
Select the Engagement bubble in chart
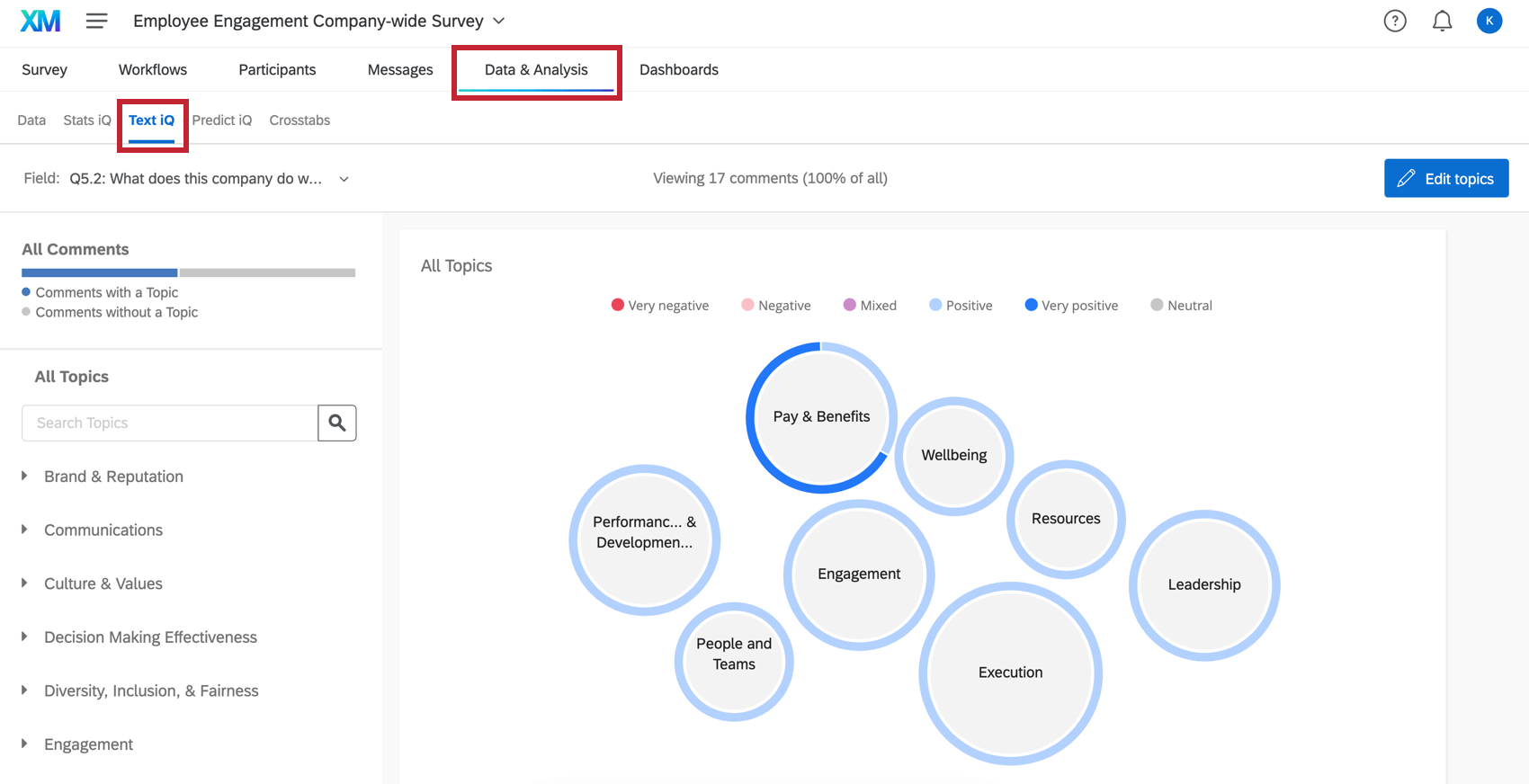pyautogui.click(x=859, y=575)
